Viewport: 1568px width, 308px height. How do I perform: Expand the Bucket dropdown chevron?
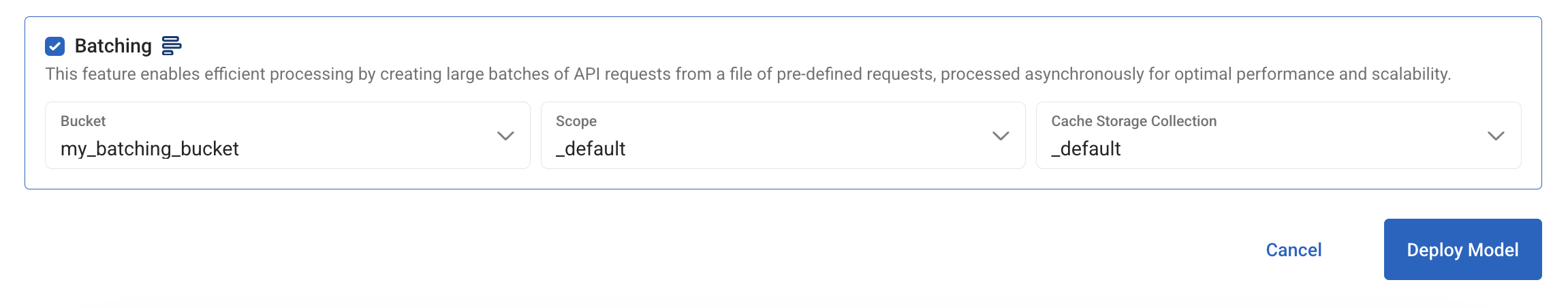click(x=505, y=136)
